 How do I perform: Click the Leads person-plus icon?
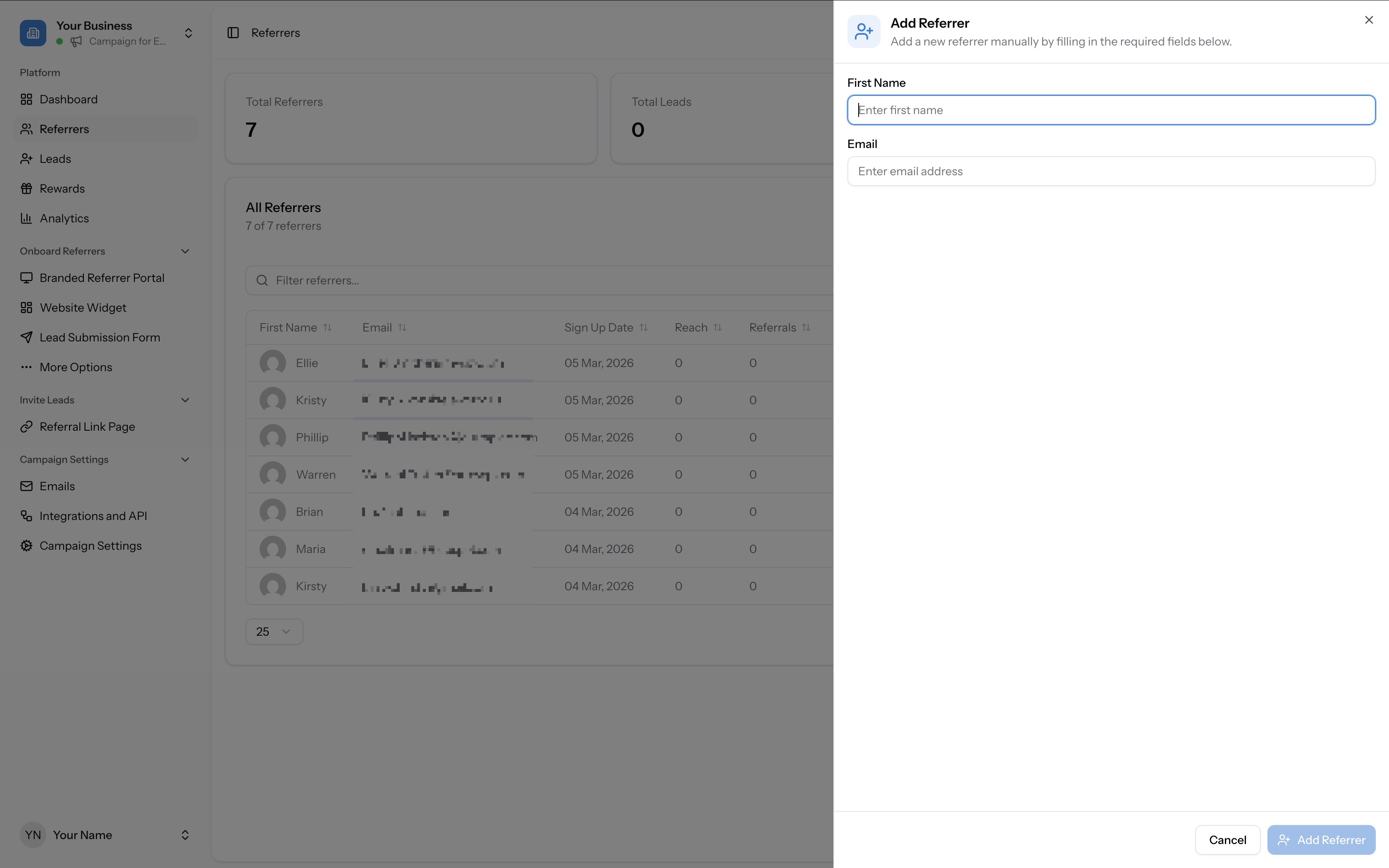pyautogui.click(x=26, y=158)
